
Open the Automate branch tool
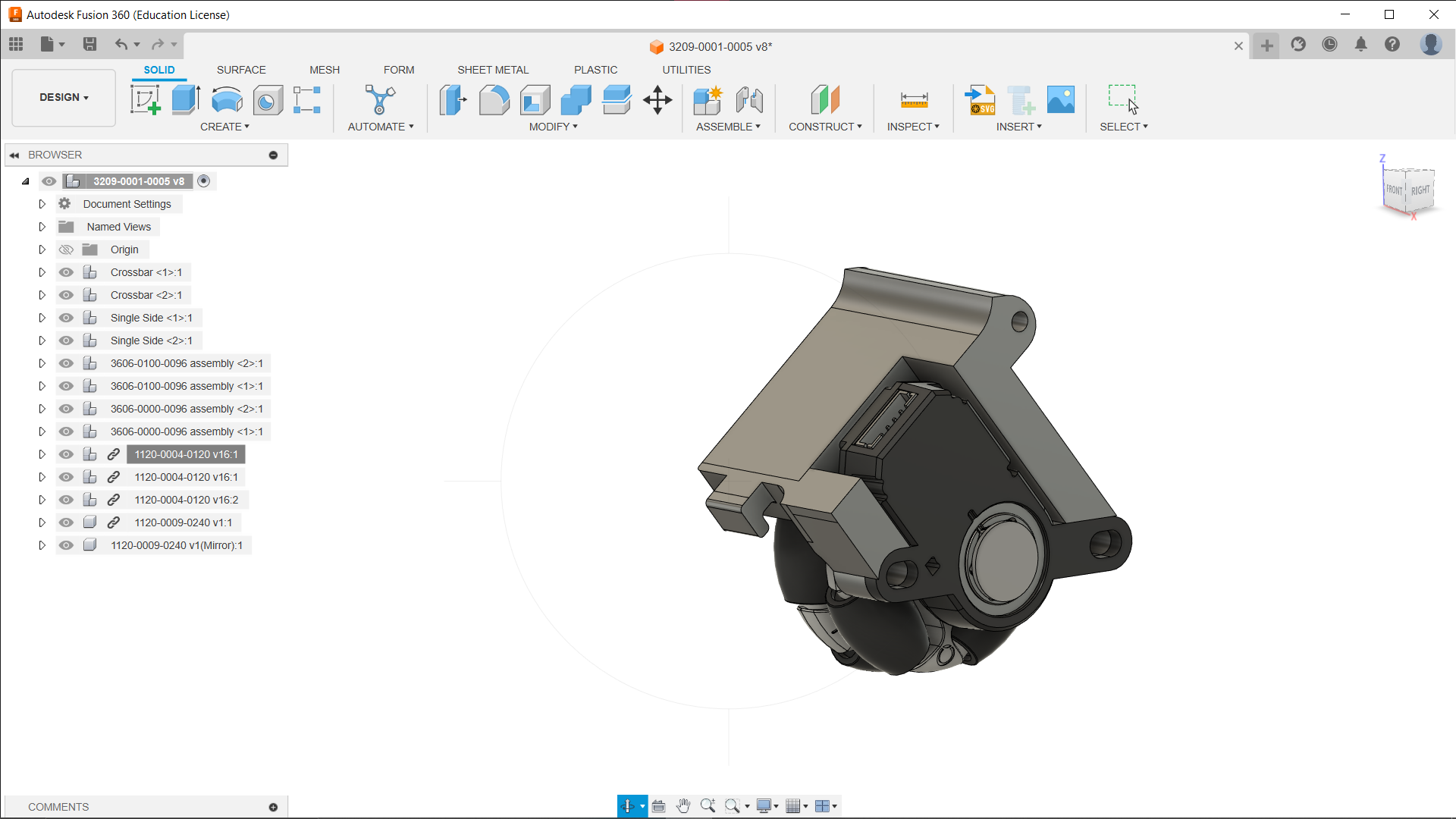[x=380, y=99]
